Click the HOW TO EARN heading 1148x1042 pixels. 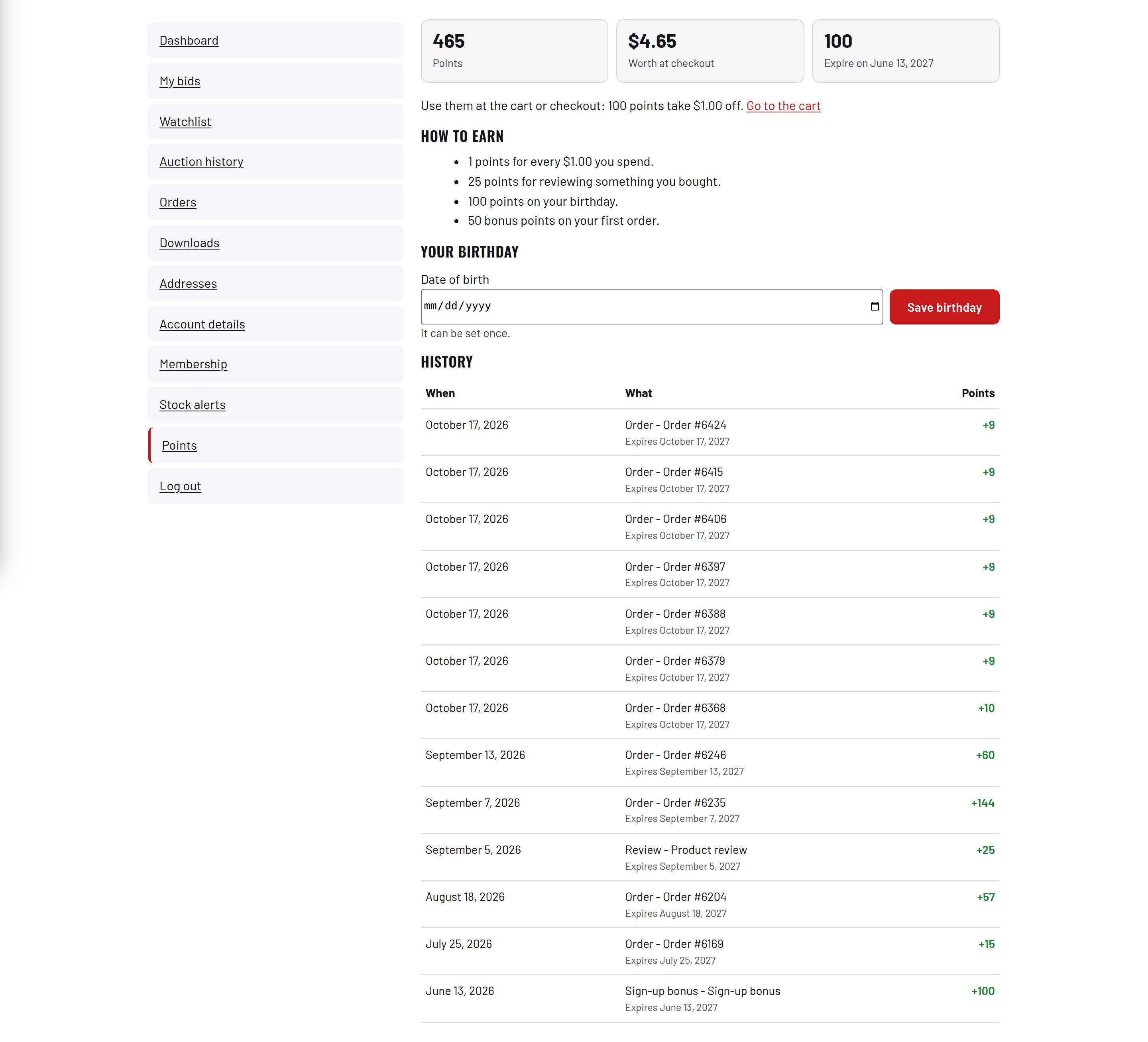462,137
